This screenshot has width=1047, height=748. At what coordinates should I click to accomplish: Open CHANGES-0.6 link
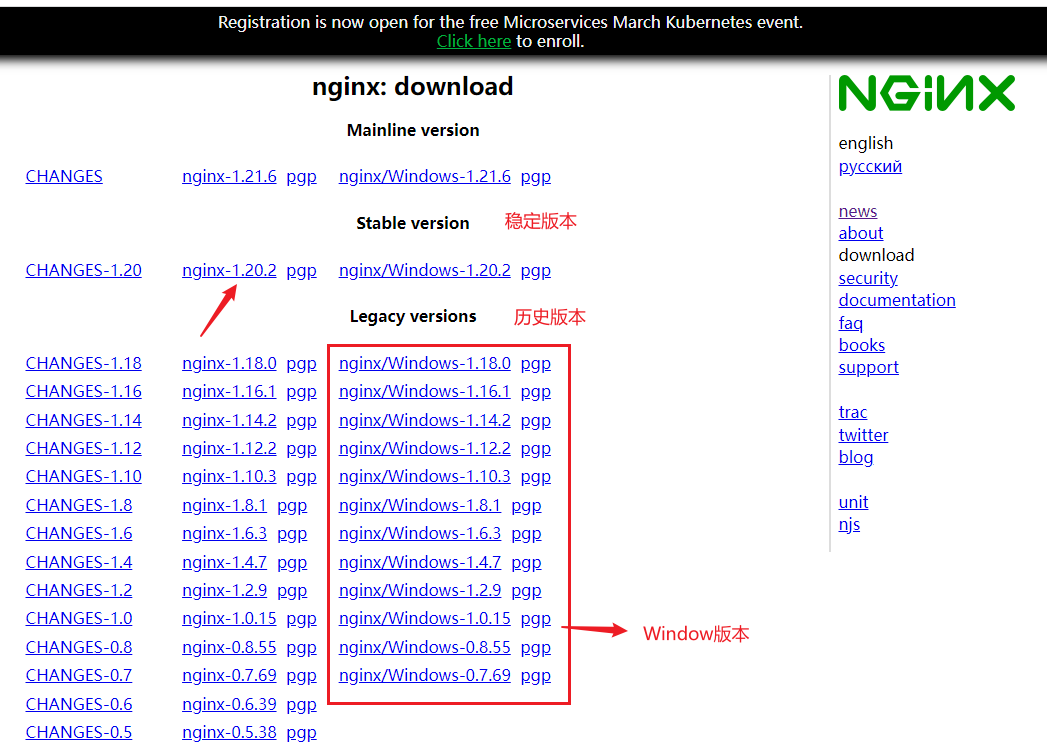click(x=79, y=705)
